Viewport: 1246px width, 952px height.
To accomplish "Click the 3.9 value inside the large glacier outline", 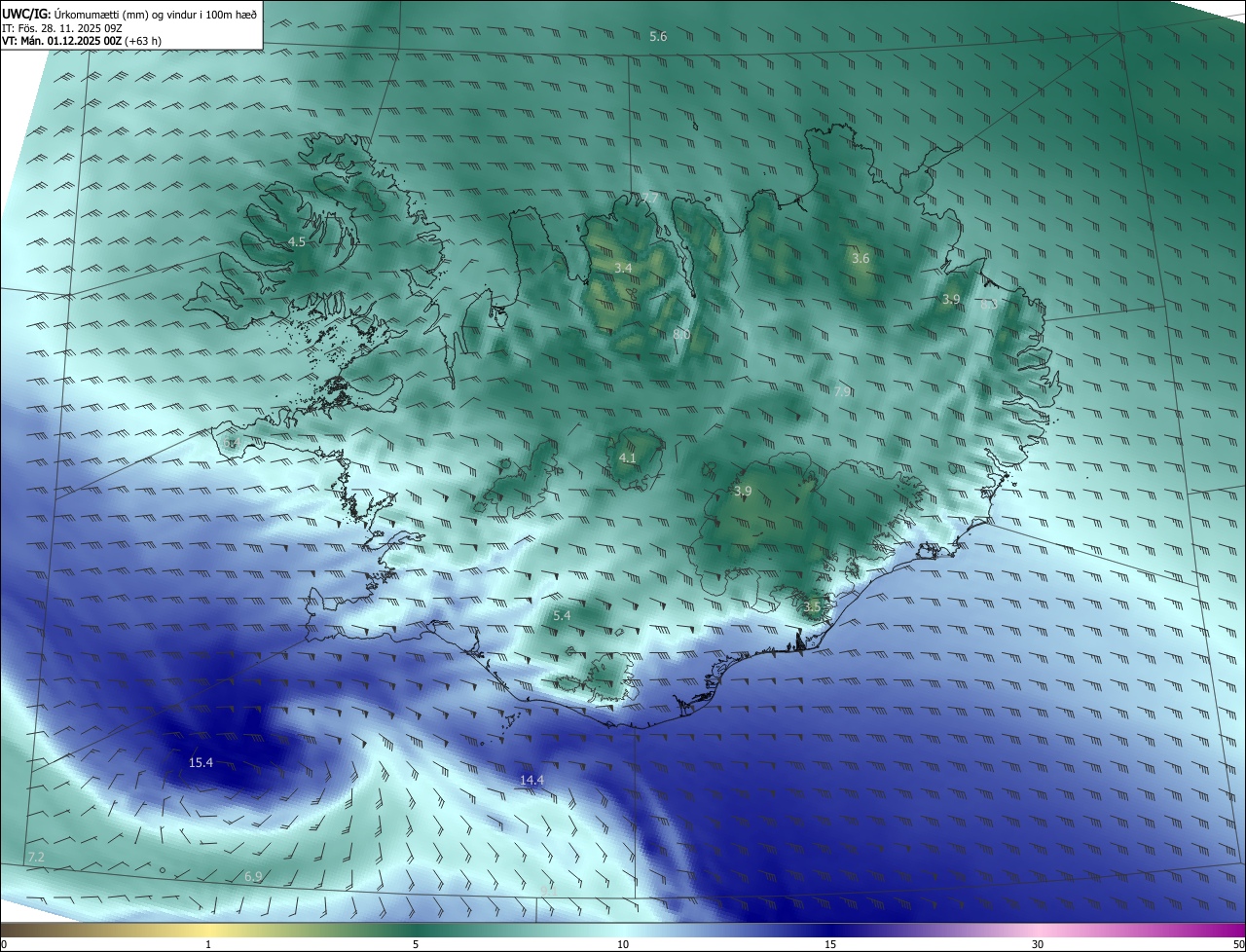I will coord(743,492).
